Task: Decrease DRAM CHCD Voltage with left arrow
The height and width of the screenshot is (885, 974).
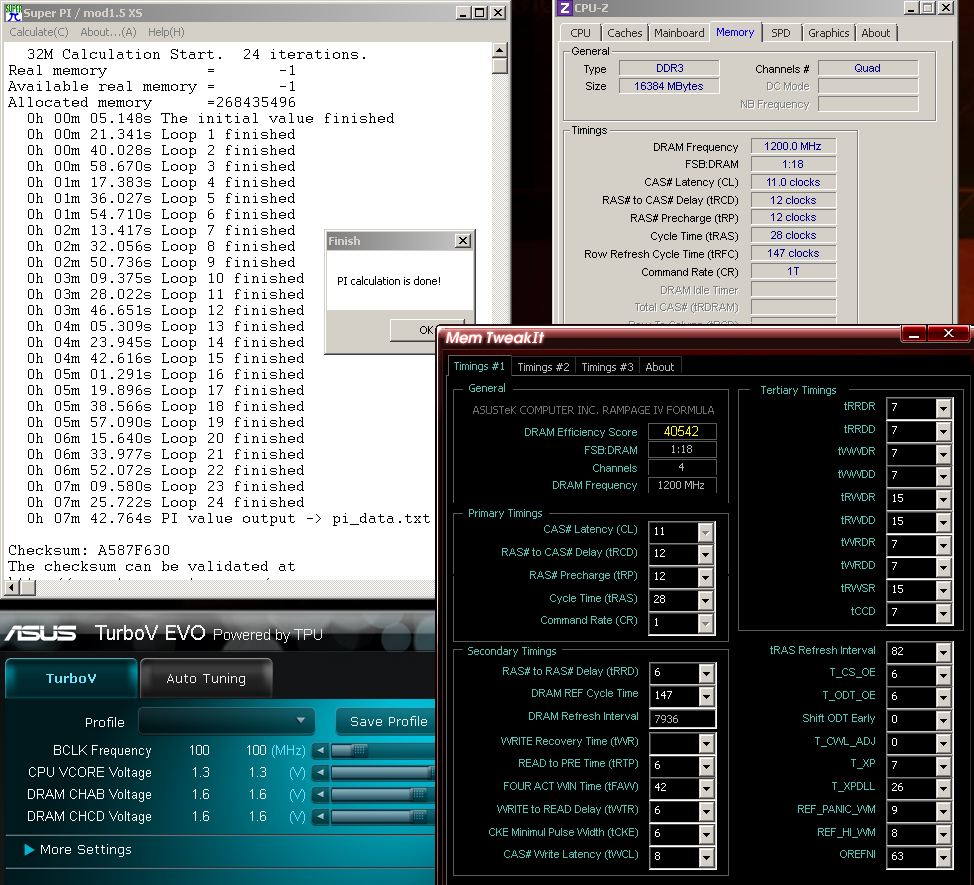Action: point(320,816)
